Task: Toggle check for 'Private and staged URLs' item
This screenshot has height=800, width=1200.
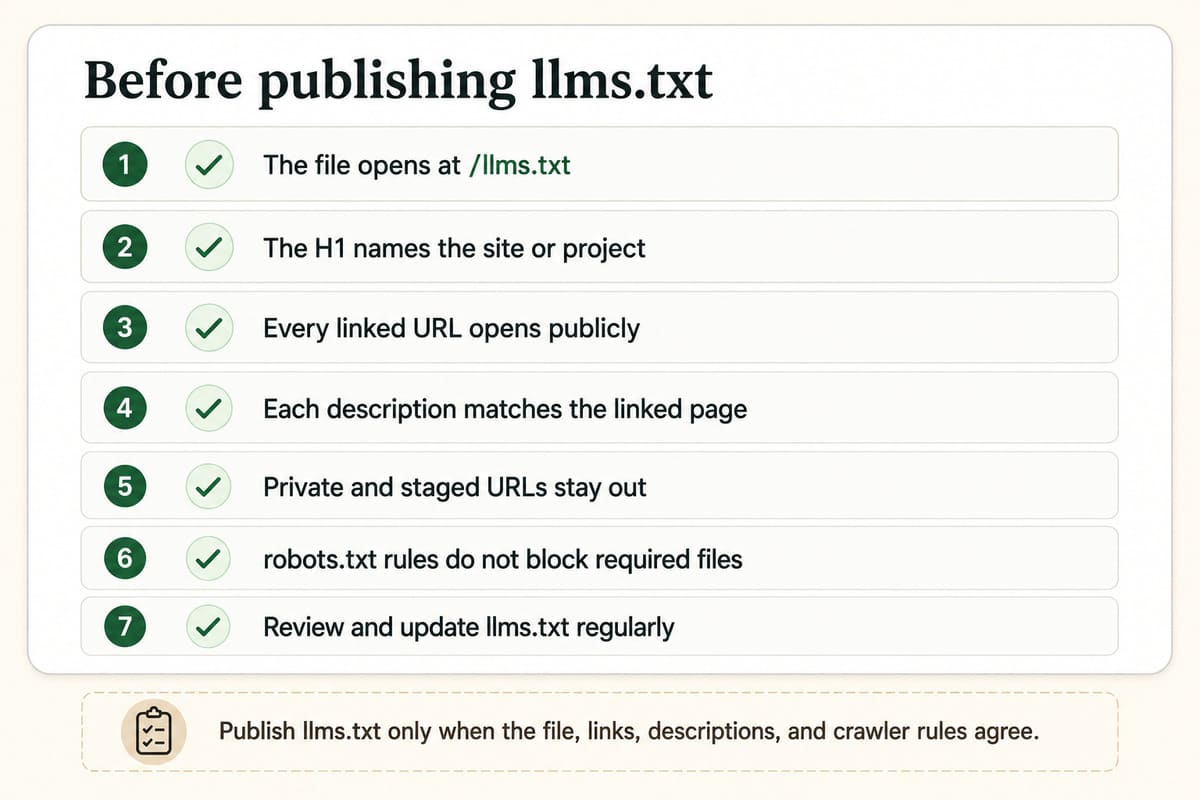Action: (209, 487)
